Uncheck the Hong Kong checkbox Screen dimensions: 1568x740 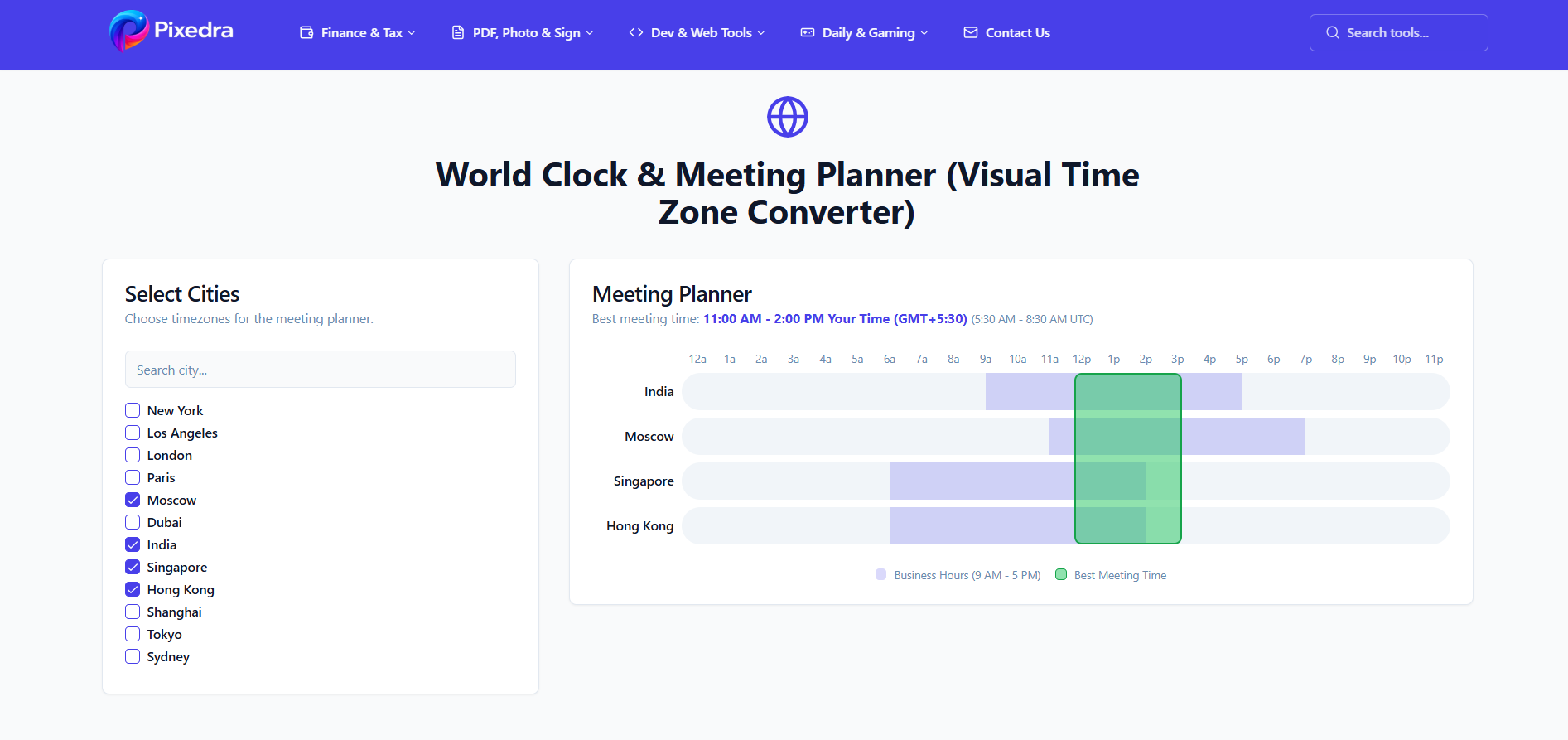133,589
